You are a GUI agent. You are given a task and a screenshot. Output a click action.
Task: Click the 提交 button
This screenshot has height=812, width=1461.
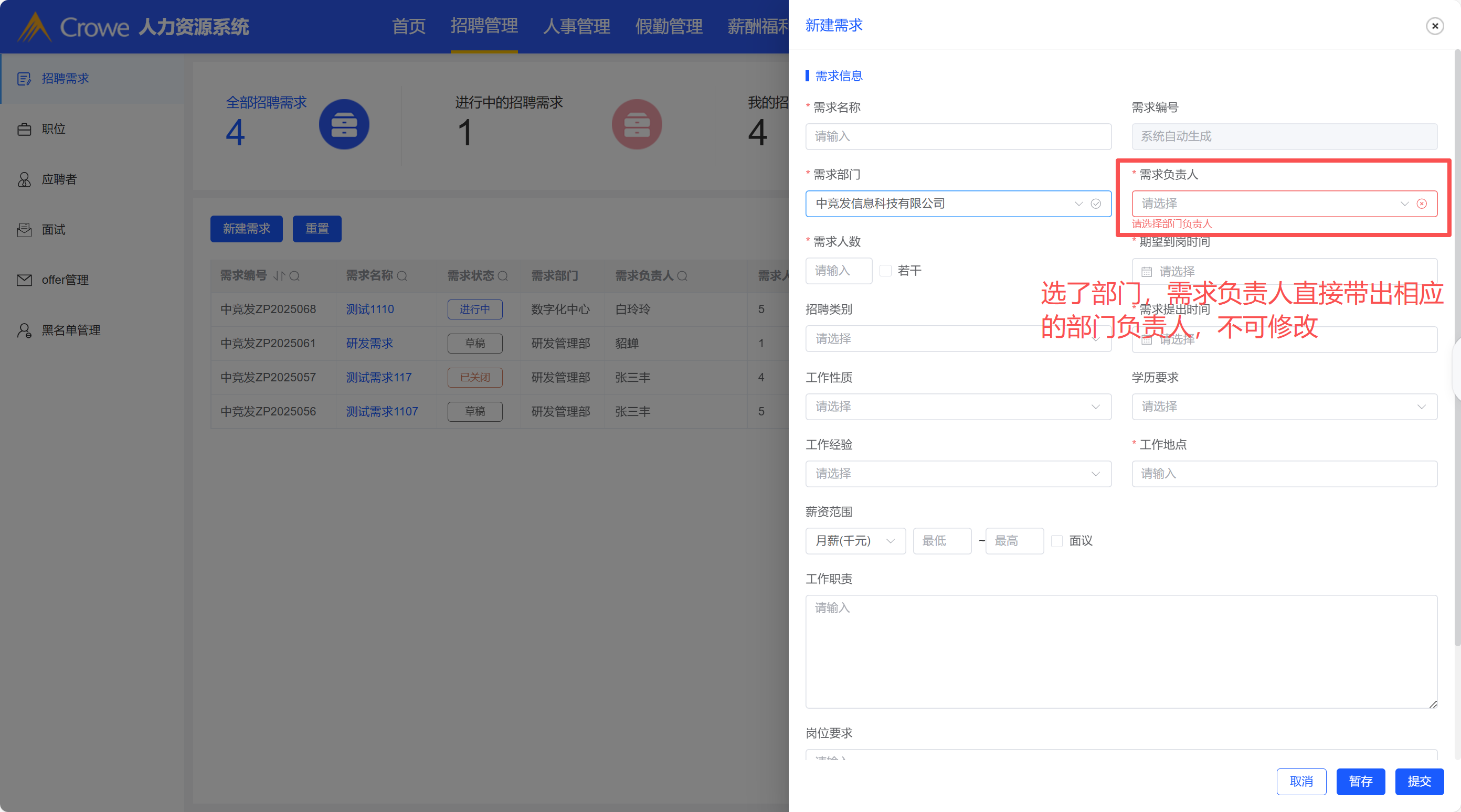click(1419, 782)
